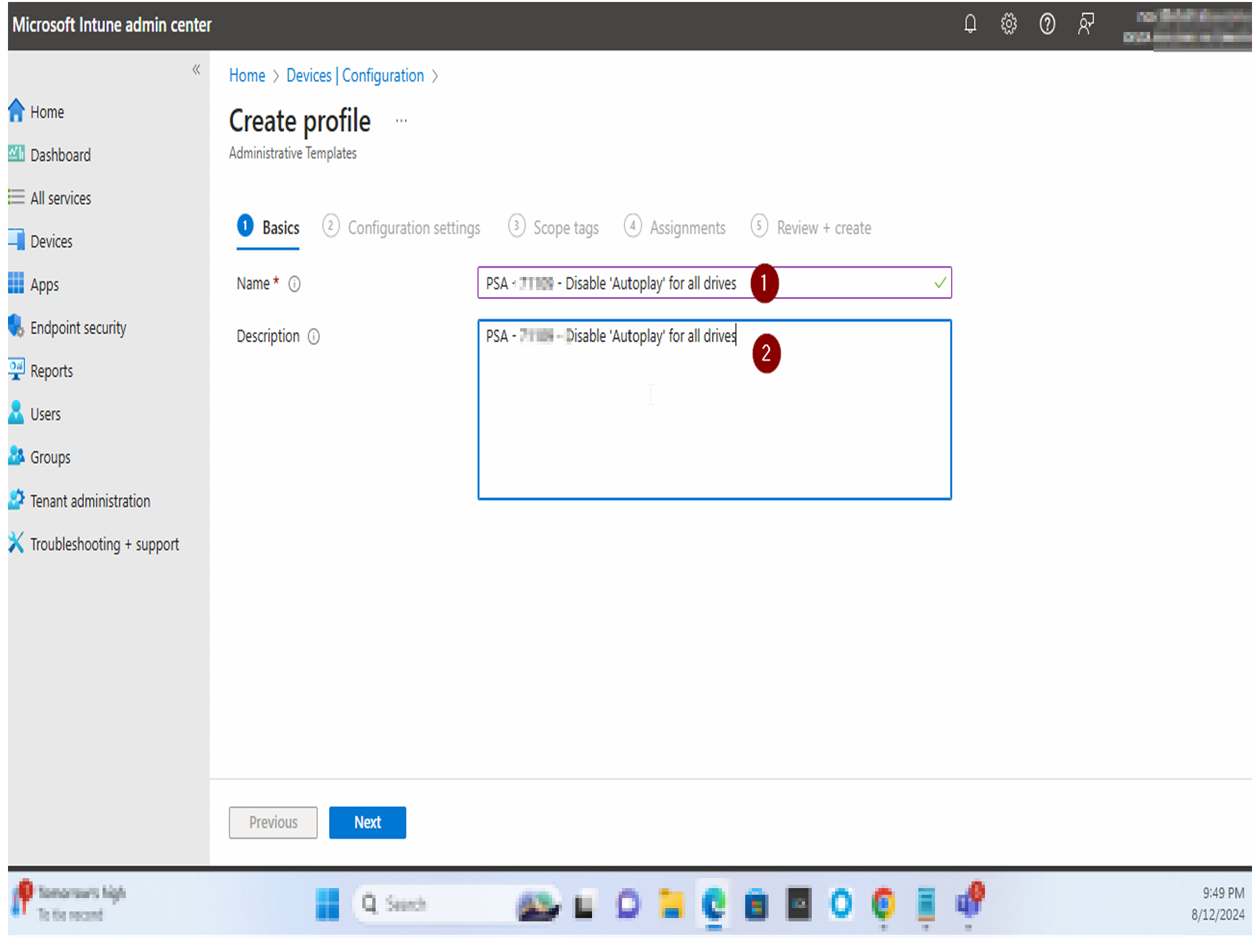Click the info icon next to Description
This screenshot has height=952, width=1256.
pyautogui.click(x=314, y=337)
